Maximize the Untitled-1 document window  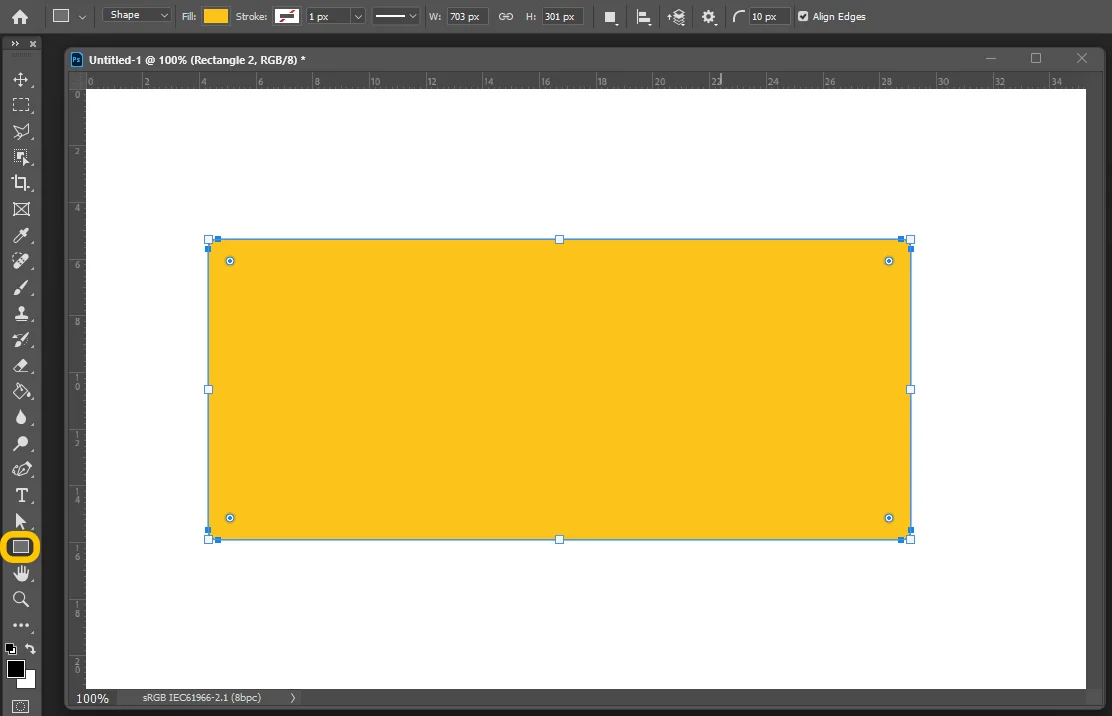tap(1036, 58)
